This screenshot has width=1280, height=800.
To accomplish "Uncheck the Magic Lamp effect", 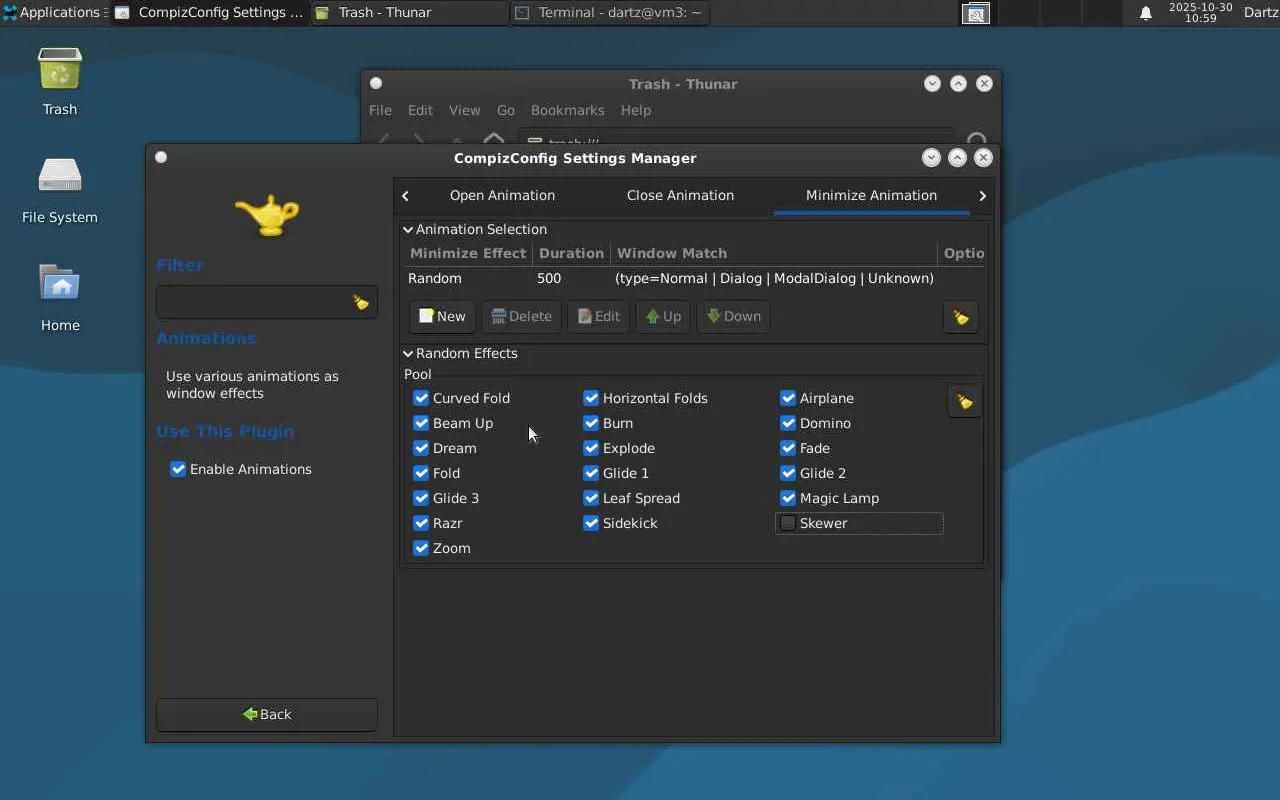I will (788, 498).
